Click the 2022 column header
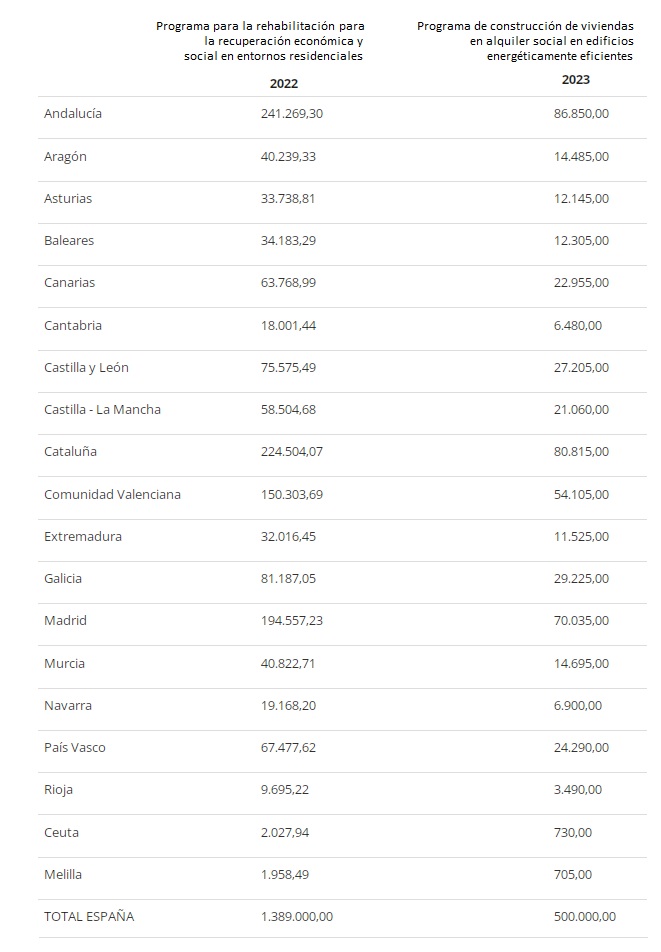The image size is (661, 952). pos(284,84)
